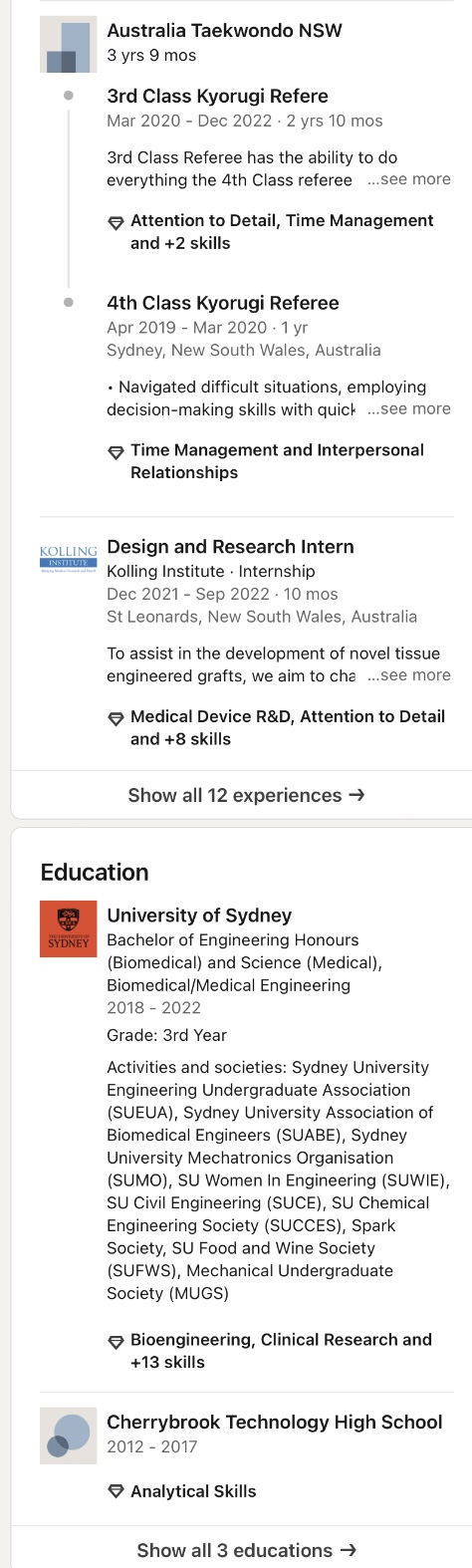Open 'Attention to Detail, Time Management and +2 skills'
Screen dimensions: 472x1568
pyautogui.click(x=282, y=231)
